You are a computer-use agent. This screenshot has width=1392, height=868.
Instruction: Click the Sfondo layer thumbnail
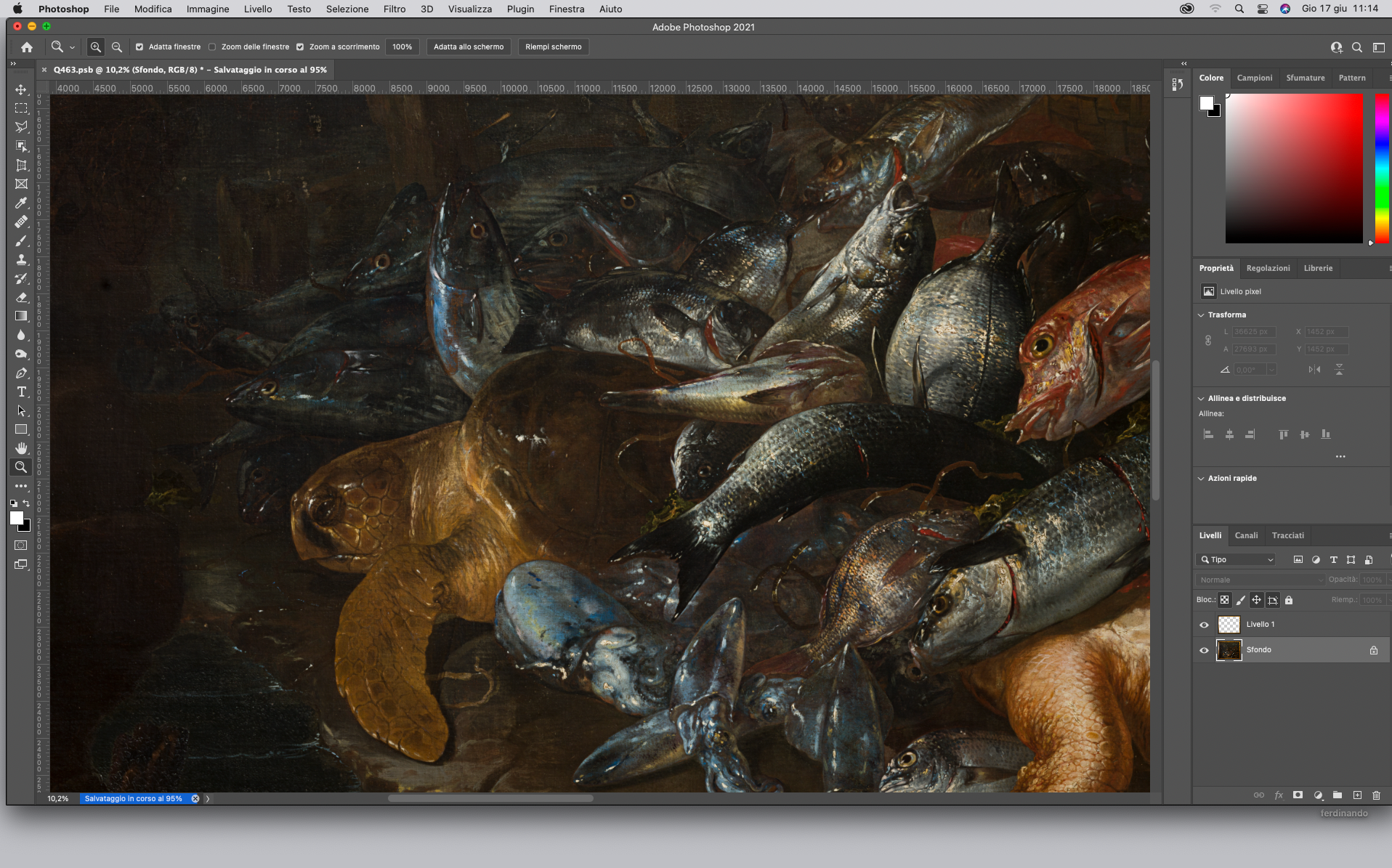pyautogui.click(x=1229, y=650)
